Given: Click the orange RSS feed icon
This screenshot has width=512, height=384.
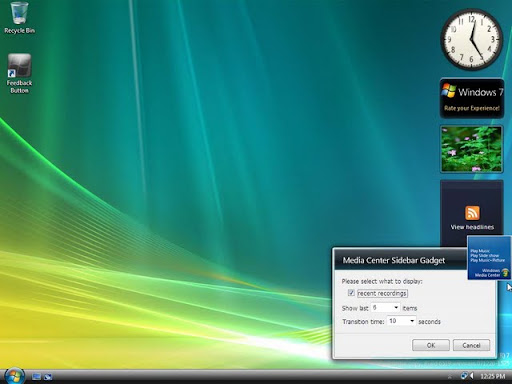Looking at the screenshot, I should point(472,213).
